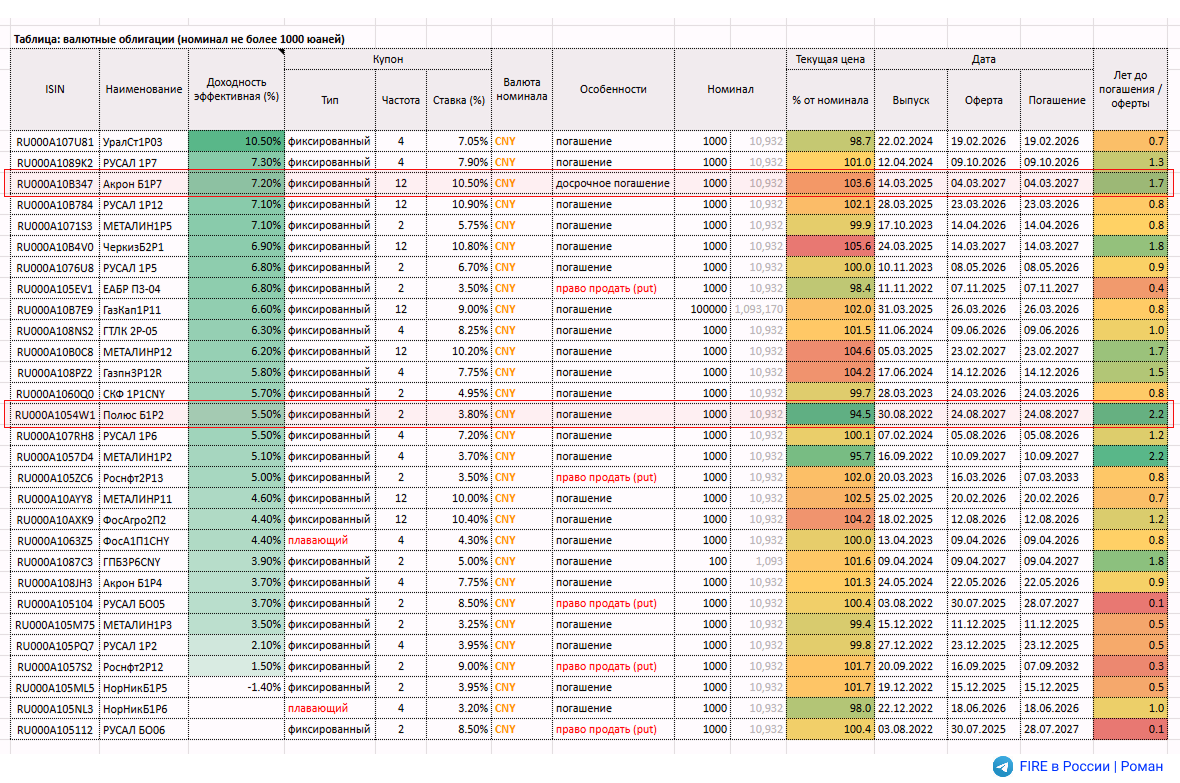Click coupon rate 10.90% in РУСАЛ 1Р12 row
Image resolution: width=1180 pixels, height=783 pixels.
pyautogui.click(x=458, y=205)
